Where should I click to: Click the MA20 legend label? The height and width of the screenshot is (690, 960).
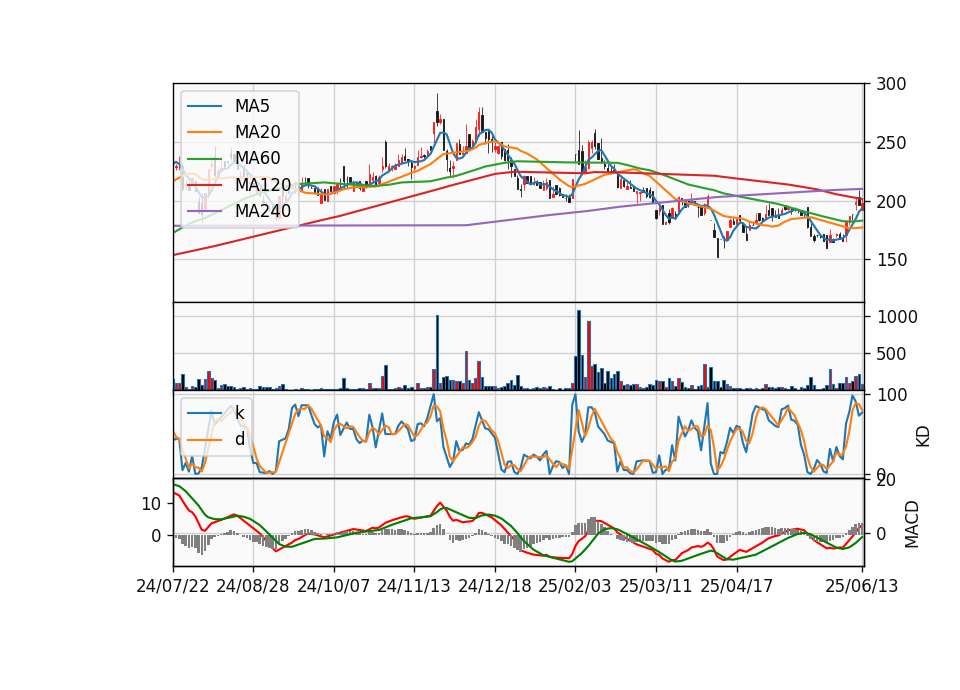257,132
